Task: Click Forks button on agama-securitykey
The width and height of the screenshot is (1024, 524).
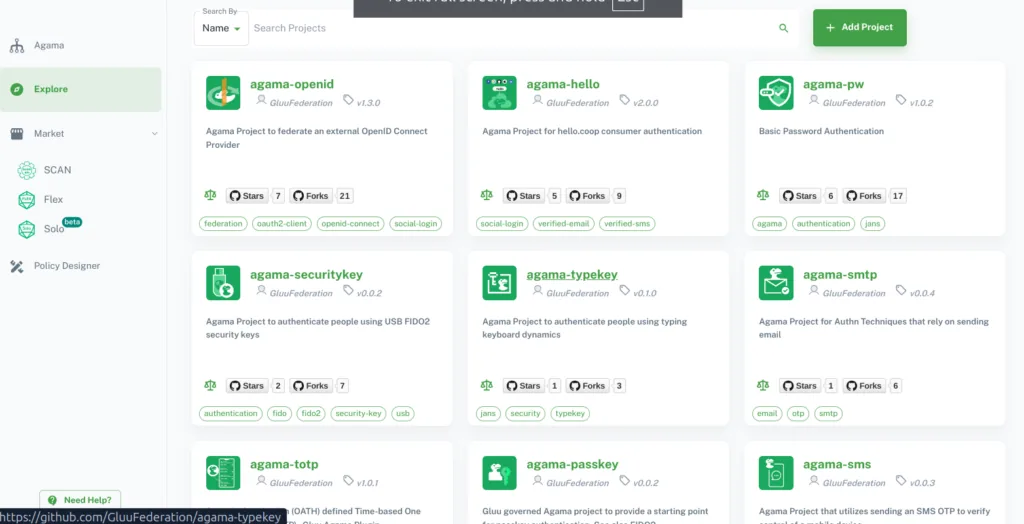Action: click(311, 385)
